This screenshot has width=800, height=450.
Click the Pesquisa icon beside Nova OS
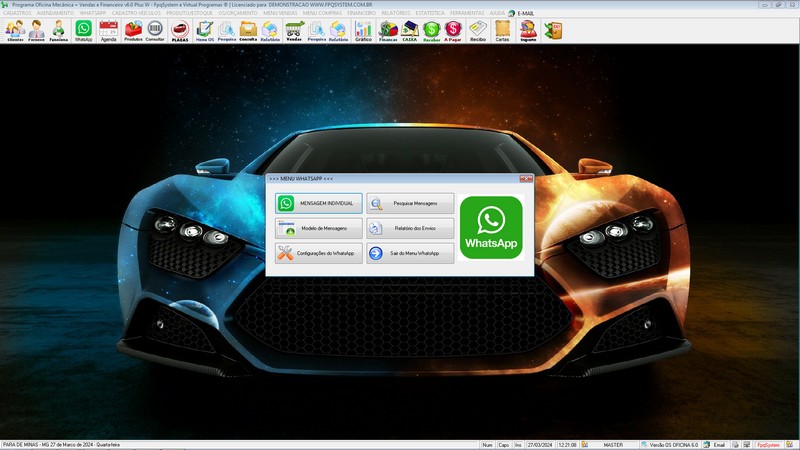227,31
